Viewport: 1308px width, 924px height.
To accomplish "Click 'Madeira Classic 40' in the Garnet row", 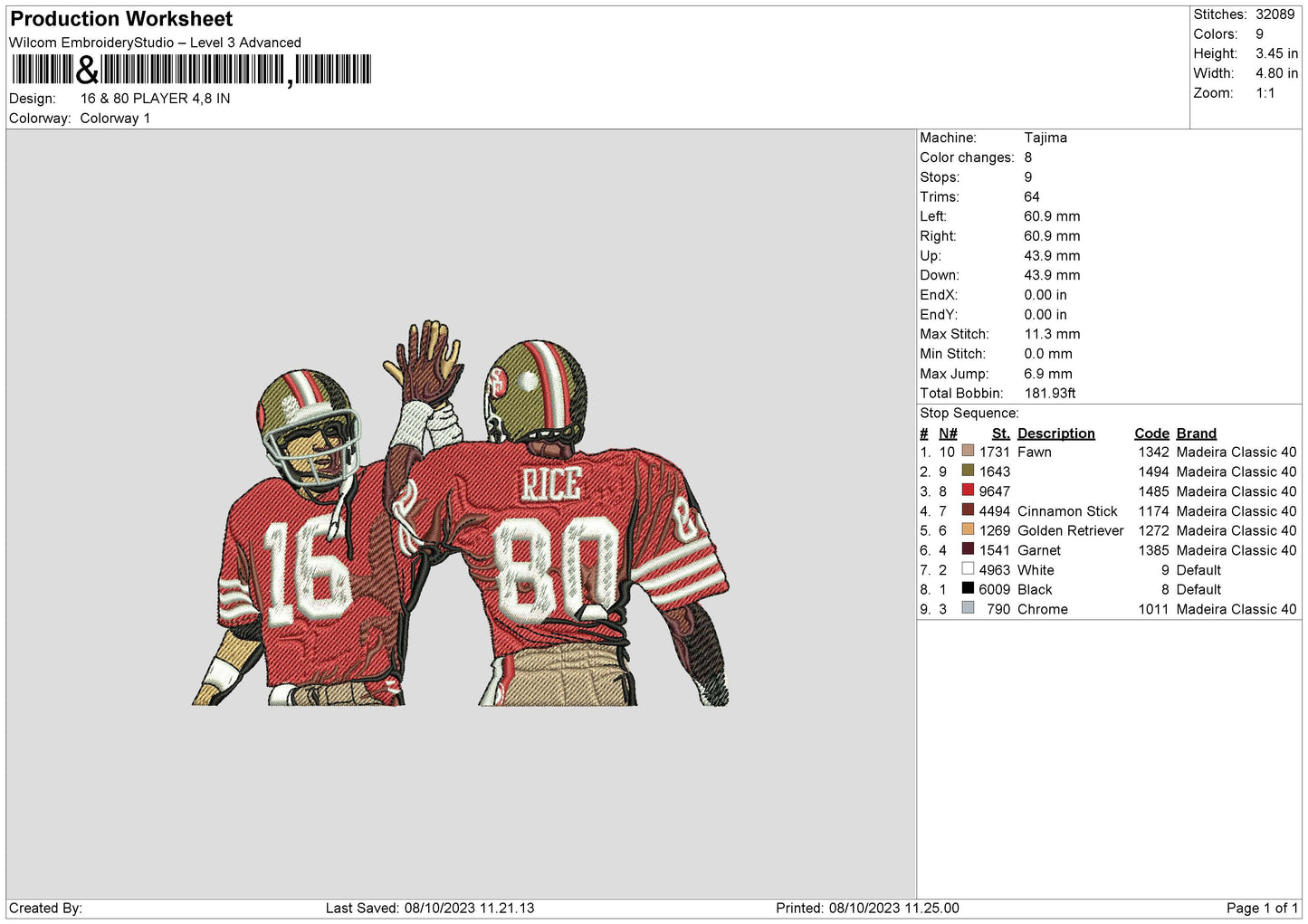I will tap(1236, 550).
